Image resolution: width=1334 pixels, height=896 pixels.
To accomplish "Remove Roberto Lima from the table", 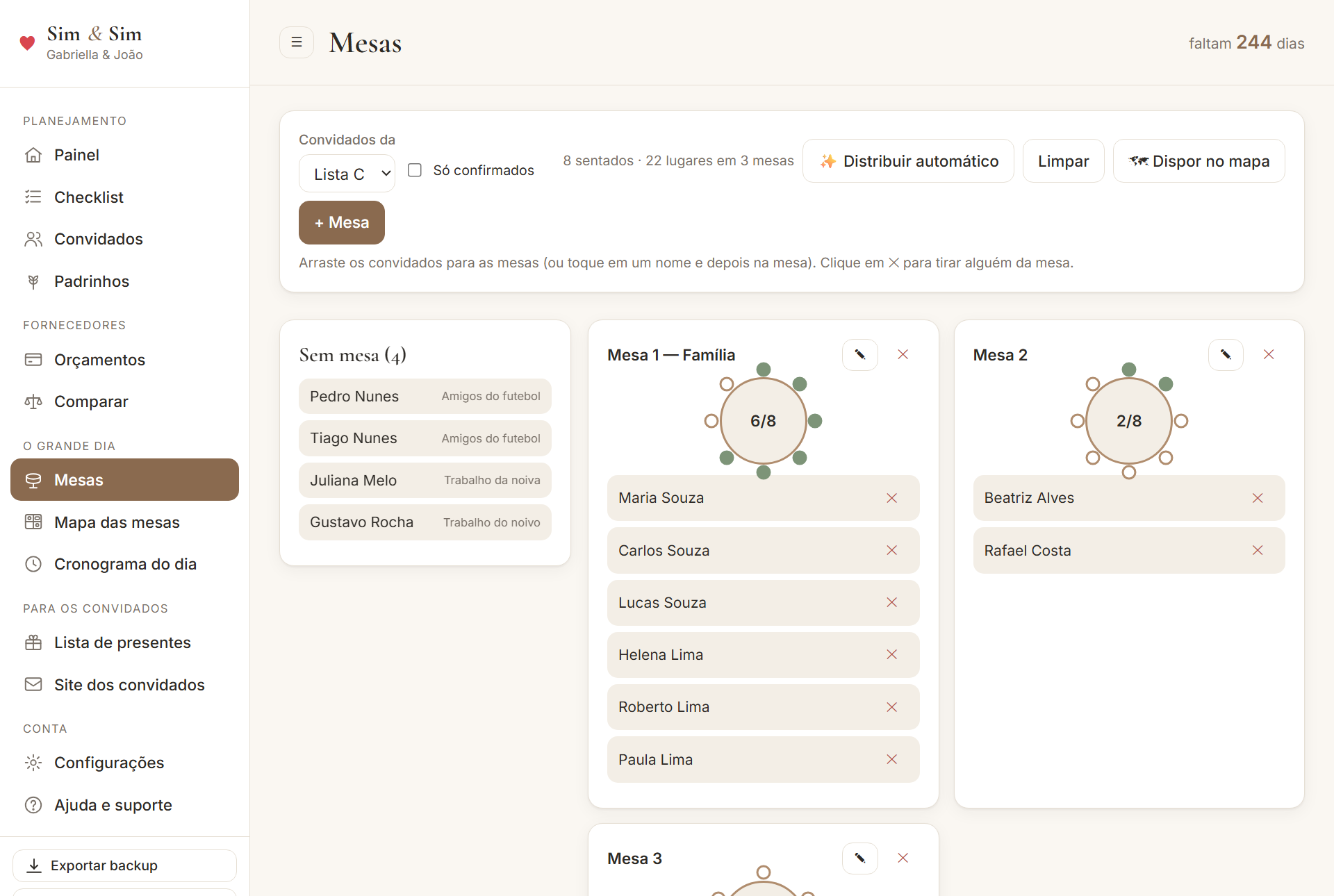I will [892, 707].
